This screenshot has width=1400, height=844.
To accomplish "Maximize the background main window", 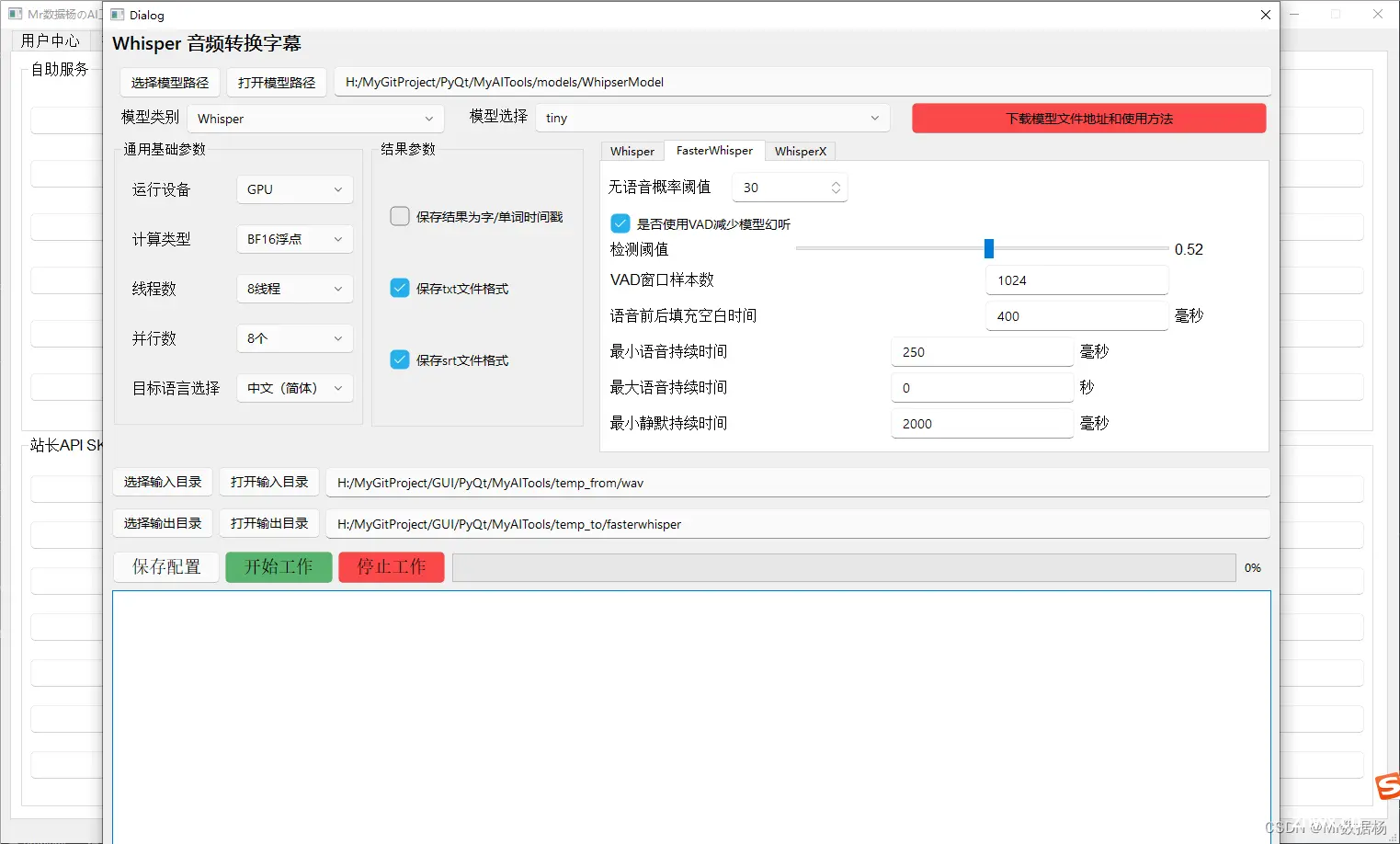I will [1336, 14].
